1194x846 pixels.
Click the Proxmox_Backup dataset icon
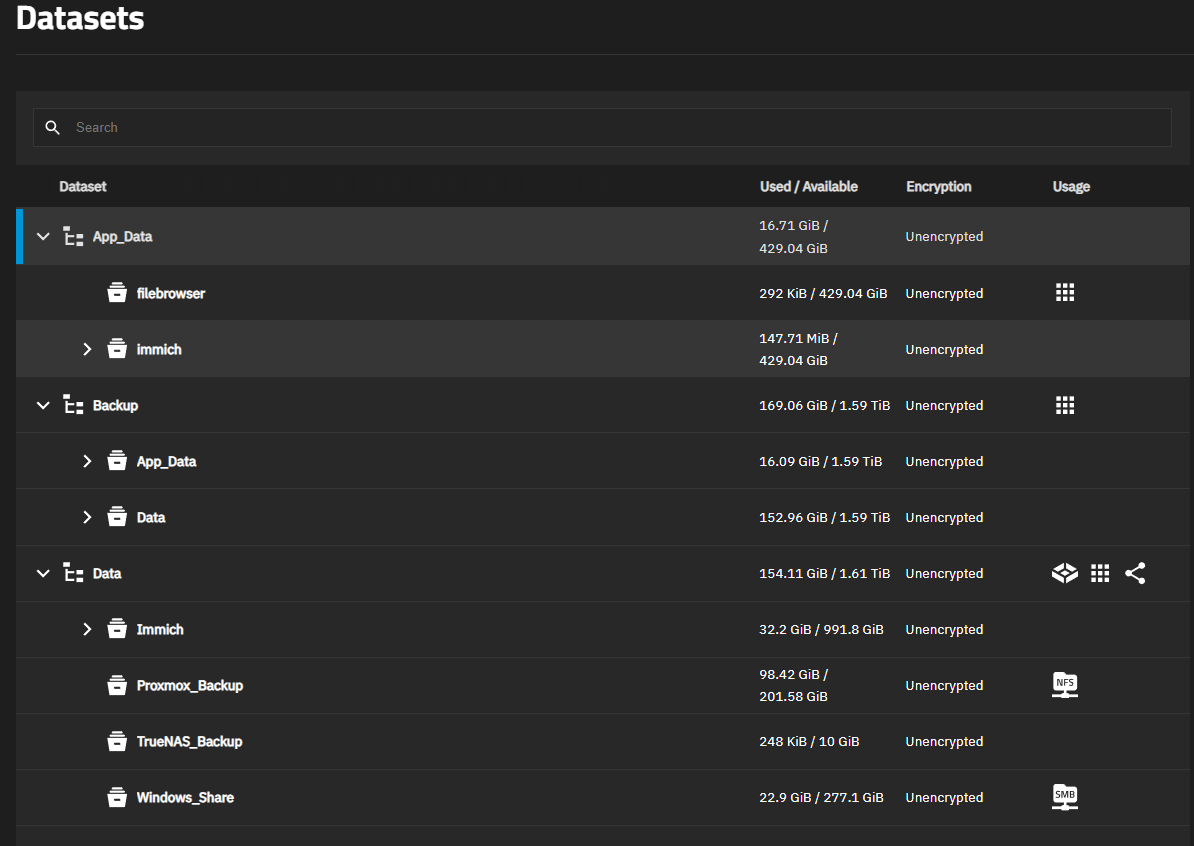pos(117,685)
